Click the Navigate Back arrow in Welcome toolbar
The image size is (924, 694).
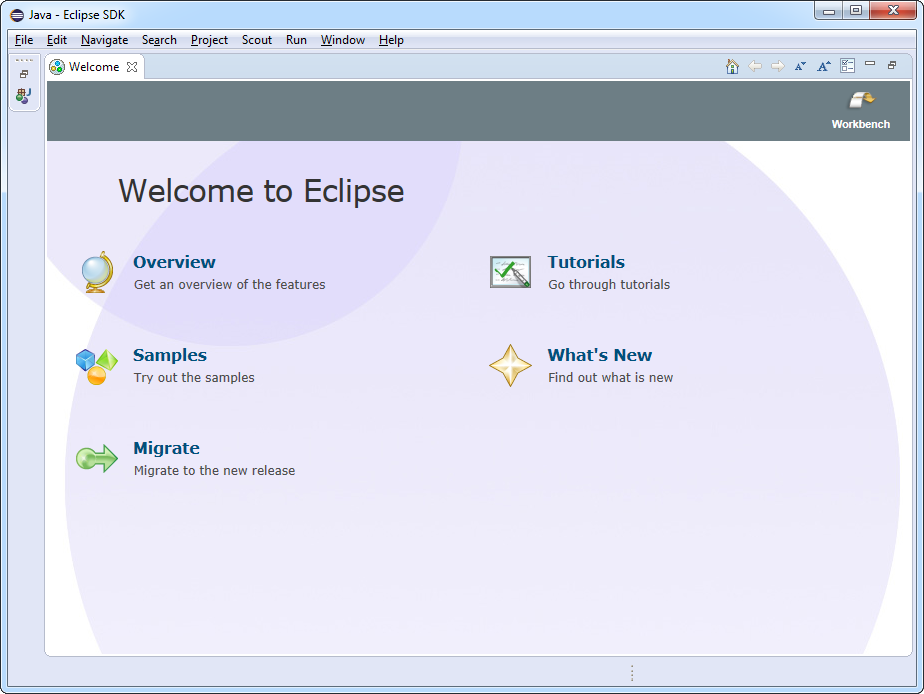(x=755, y=66)
